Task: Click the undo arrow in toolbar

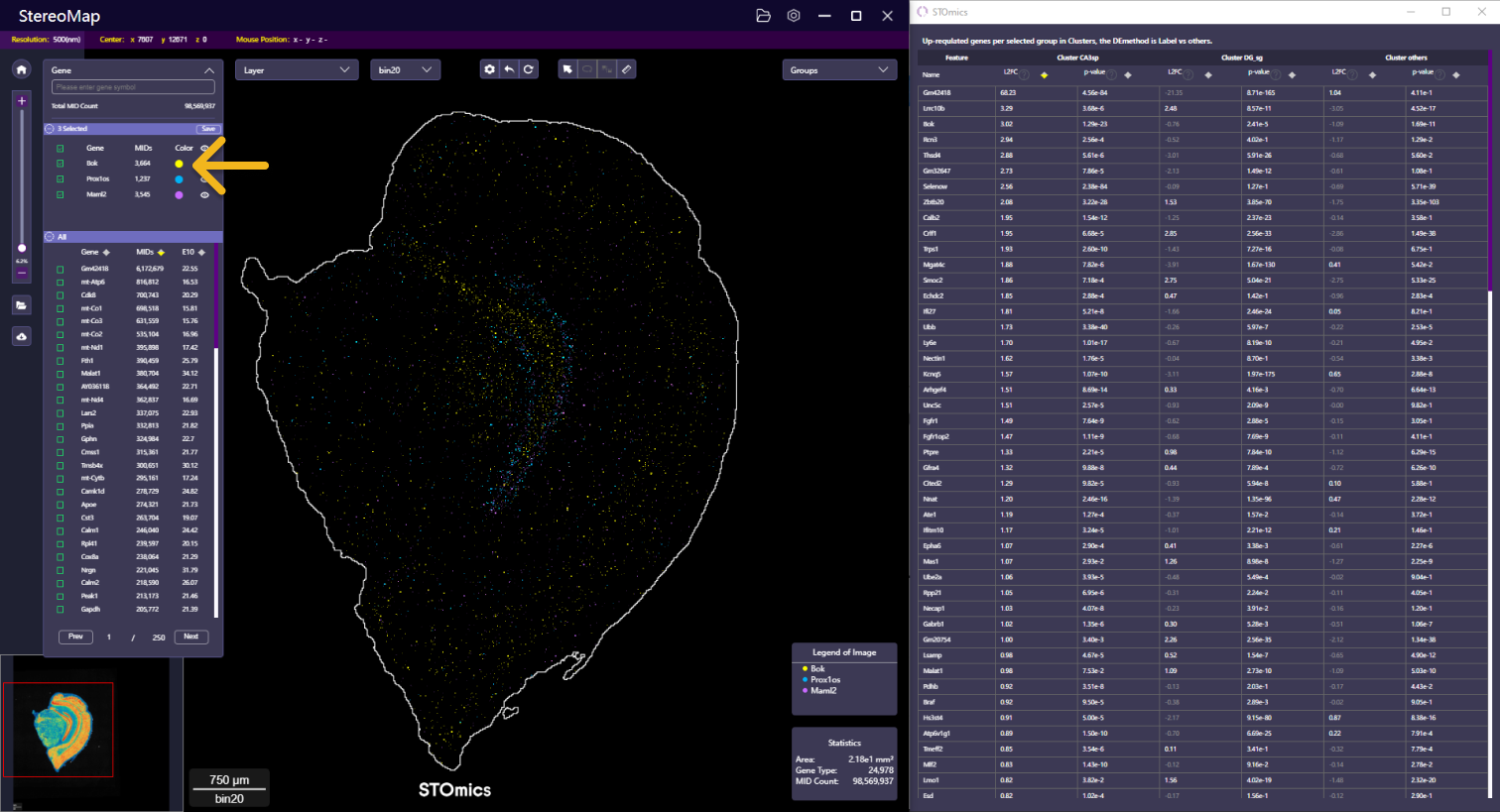Action: (x=509, y=69)
